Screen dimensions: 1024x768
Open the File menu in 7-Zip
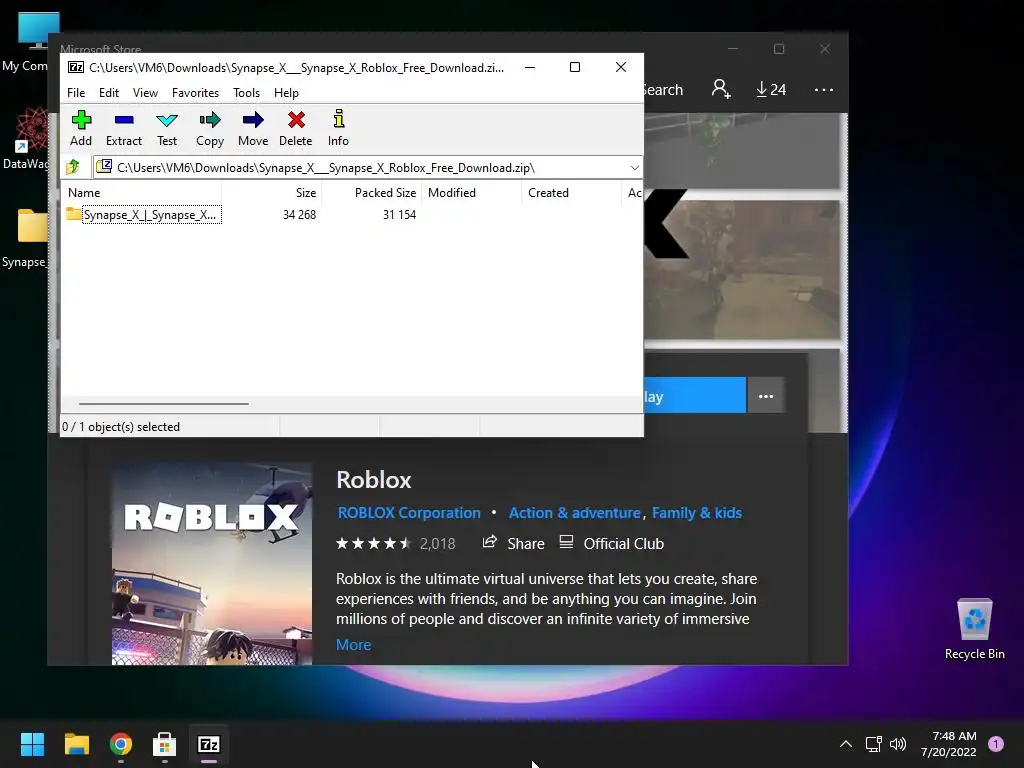coord(76,93)
